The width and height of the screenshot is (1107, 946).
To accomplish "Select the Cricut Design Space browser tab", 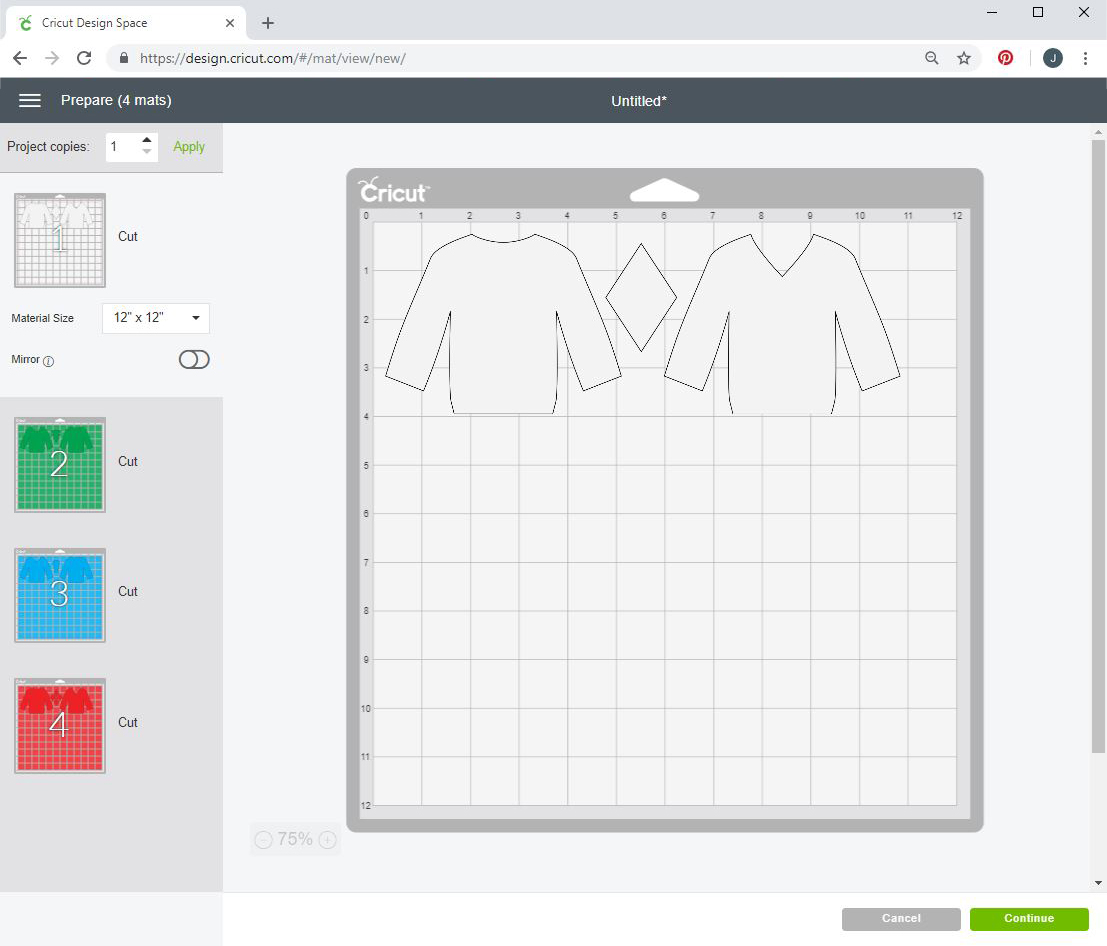I will point(126,23).
